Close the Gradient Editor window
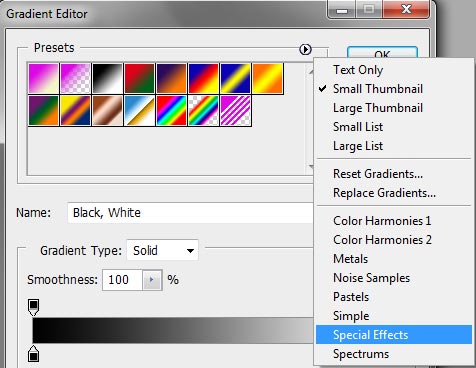The image size is (476, 368). tap(406, 9)
